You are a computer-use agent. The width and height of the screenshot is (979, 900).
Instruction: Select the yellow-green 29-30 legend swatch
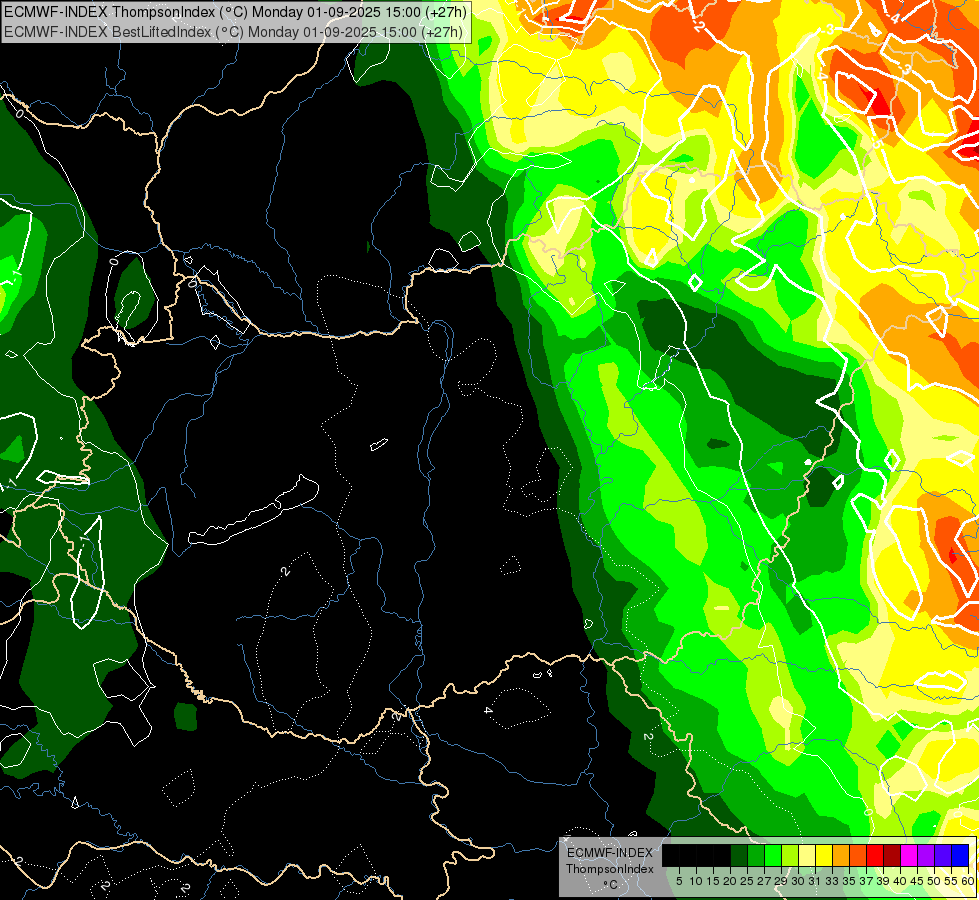pyautogui.click(x=790, y=855)
